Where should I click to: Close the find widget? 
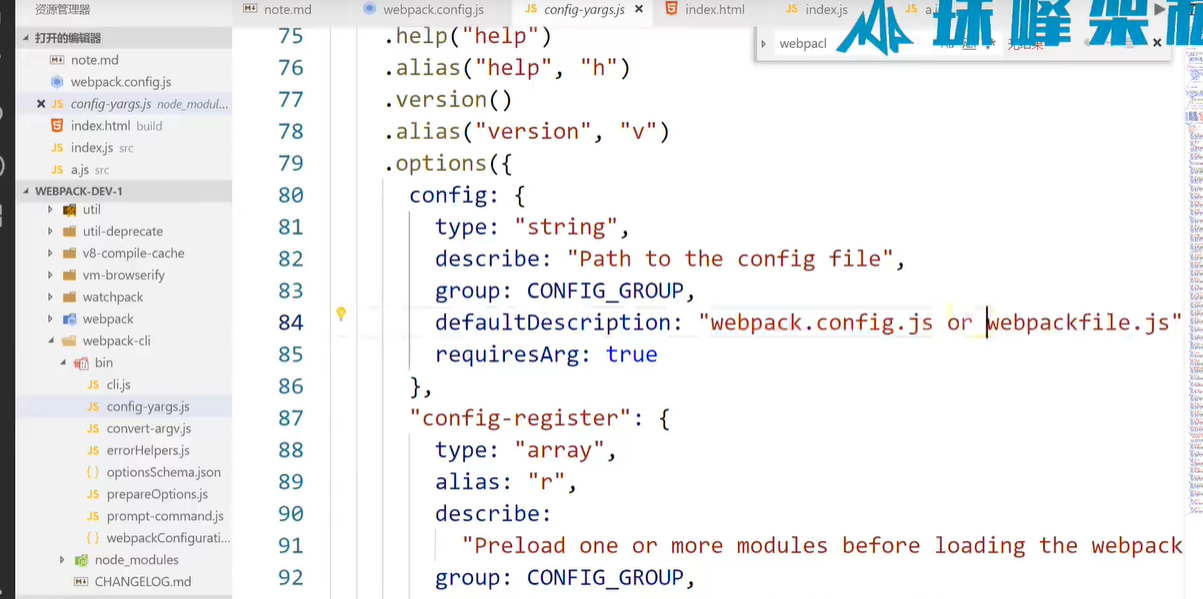pos(1157,43)
